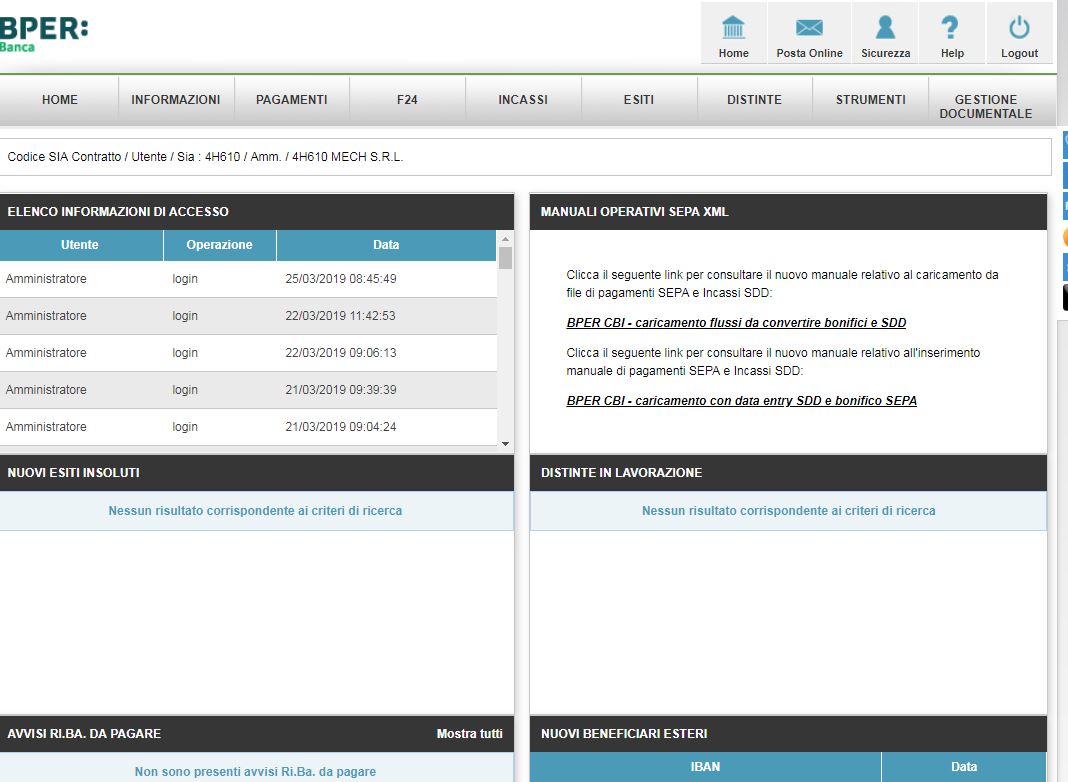1068x782 pixels.
Task: Open the STRUMENTI menu
Action: 870,100
